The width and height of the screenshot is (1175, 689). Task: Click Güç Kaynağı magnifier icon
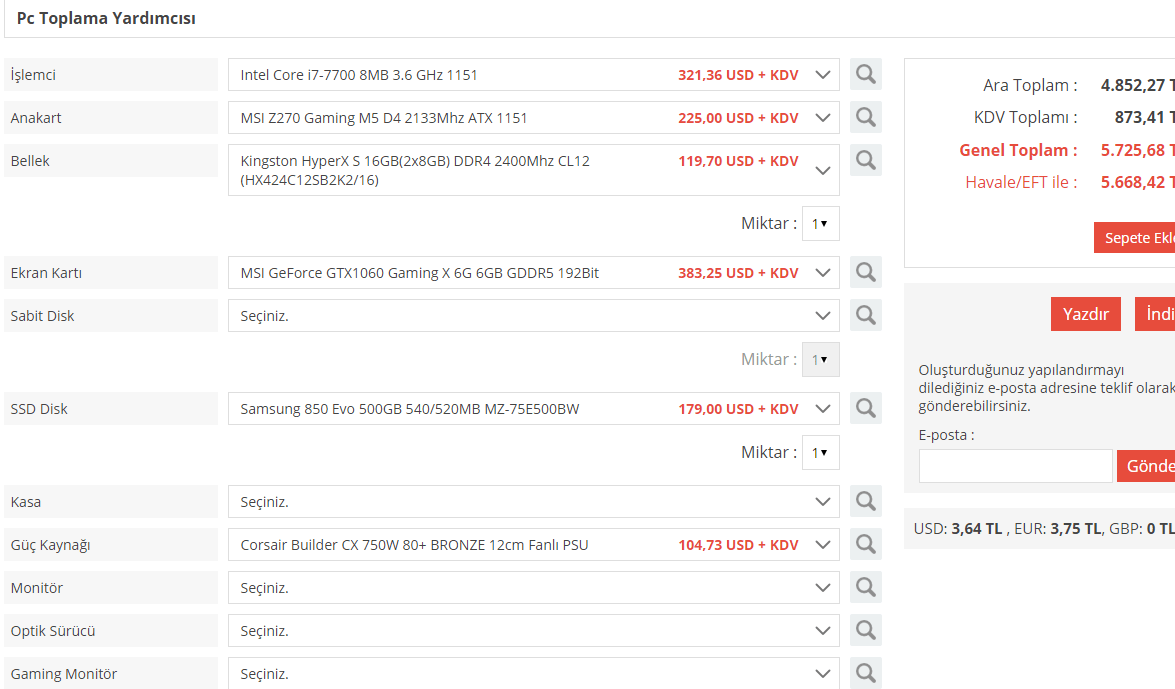866,544
